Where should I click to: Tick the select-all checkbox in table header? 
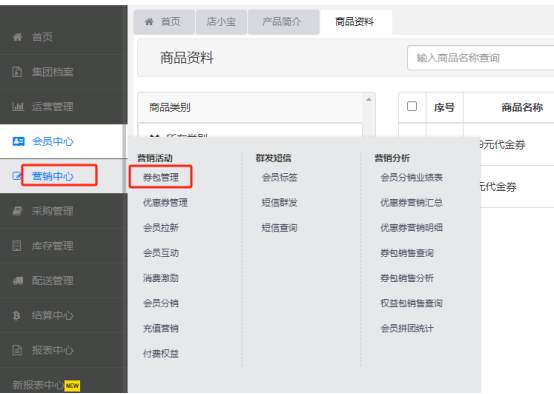pos(412,106)
